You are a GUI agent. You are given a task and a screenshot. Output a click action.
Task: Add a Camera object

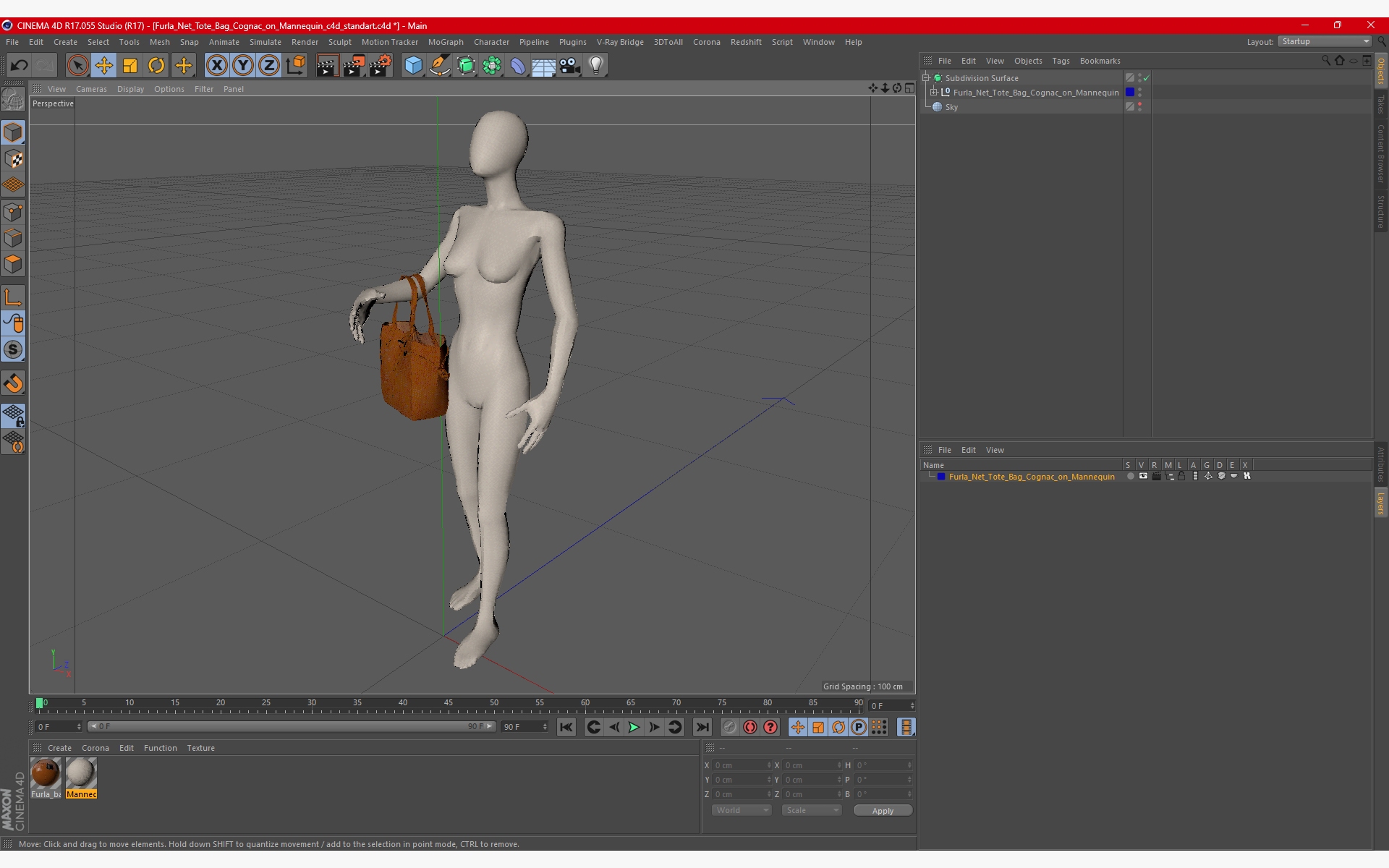click(569, 66)
